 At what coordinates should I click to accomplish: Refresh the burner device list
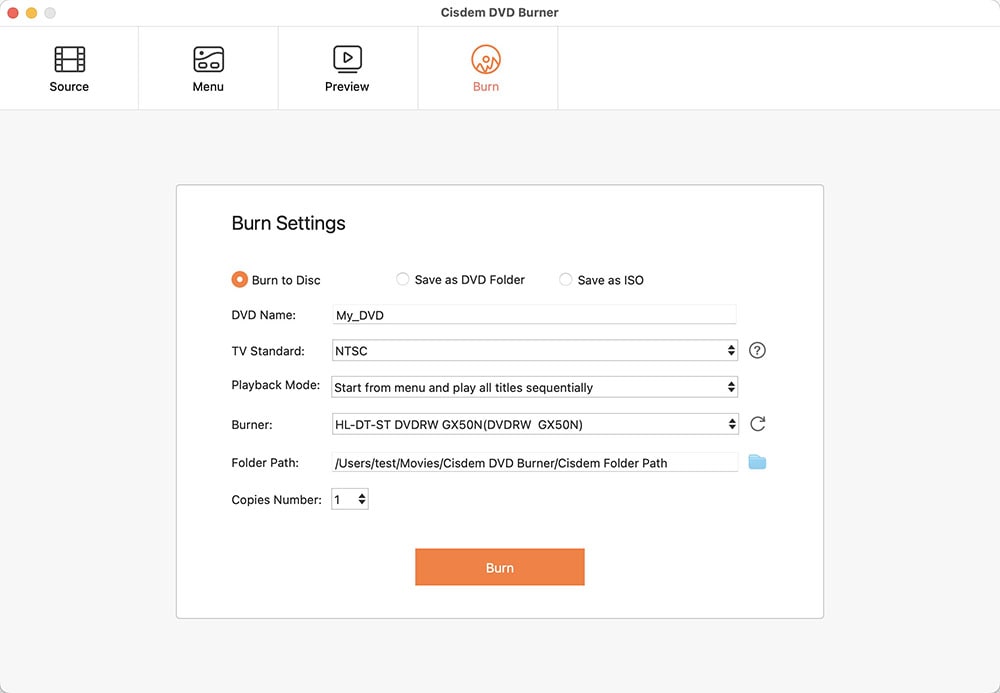point(757,423)
